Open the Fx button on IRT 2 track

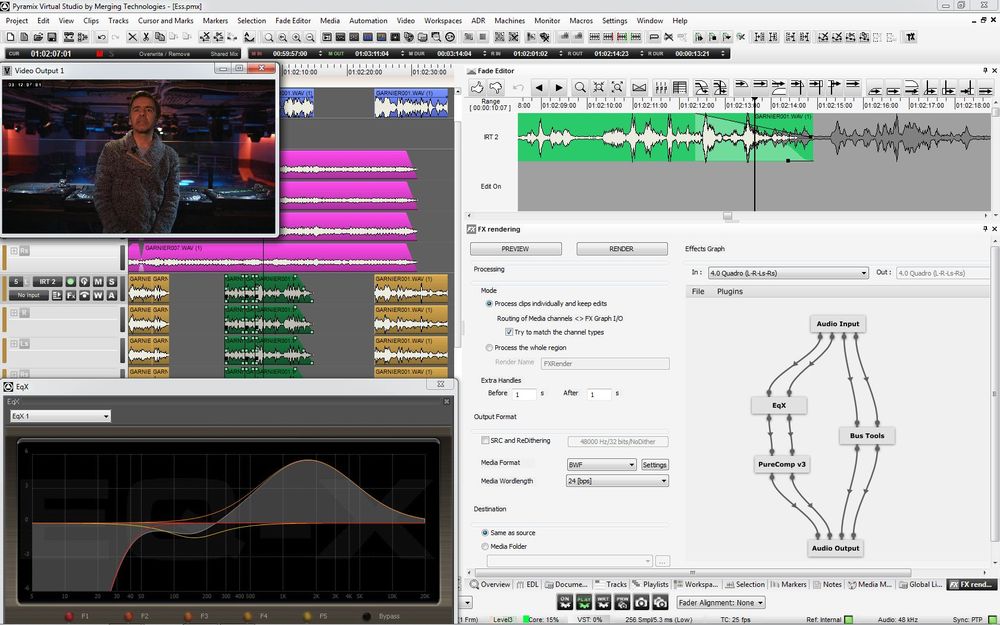70,295
